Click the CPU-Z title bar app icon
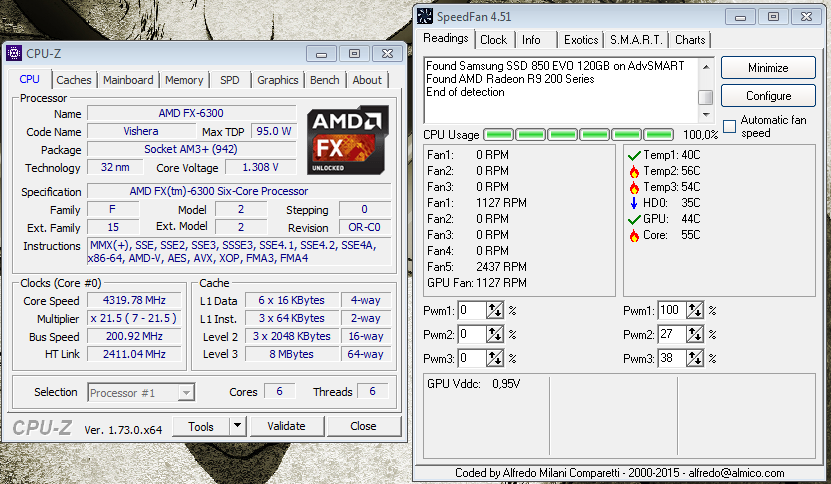Image resolution: width=831 pixels, height=484 pixels. point(14,53)
